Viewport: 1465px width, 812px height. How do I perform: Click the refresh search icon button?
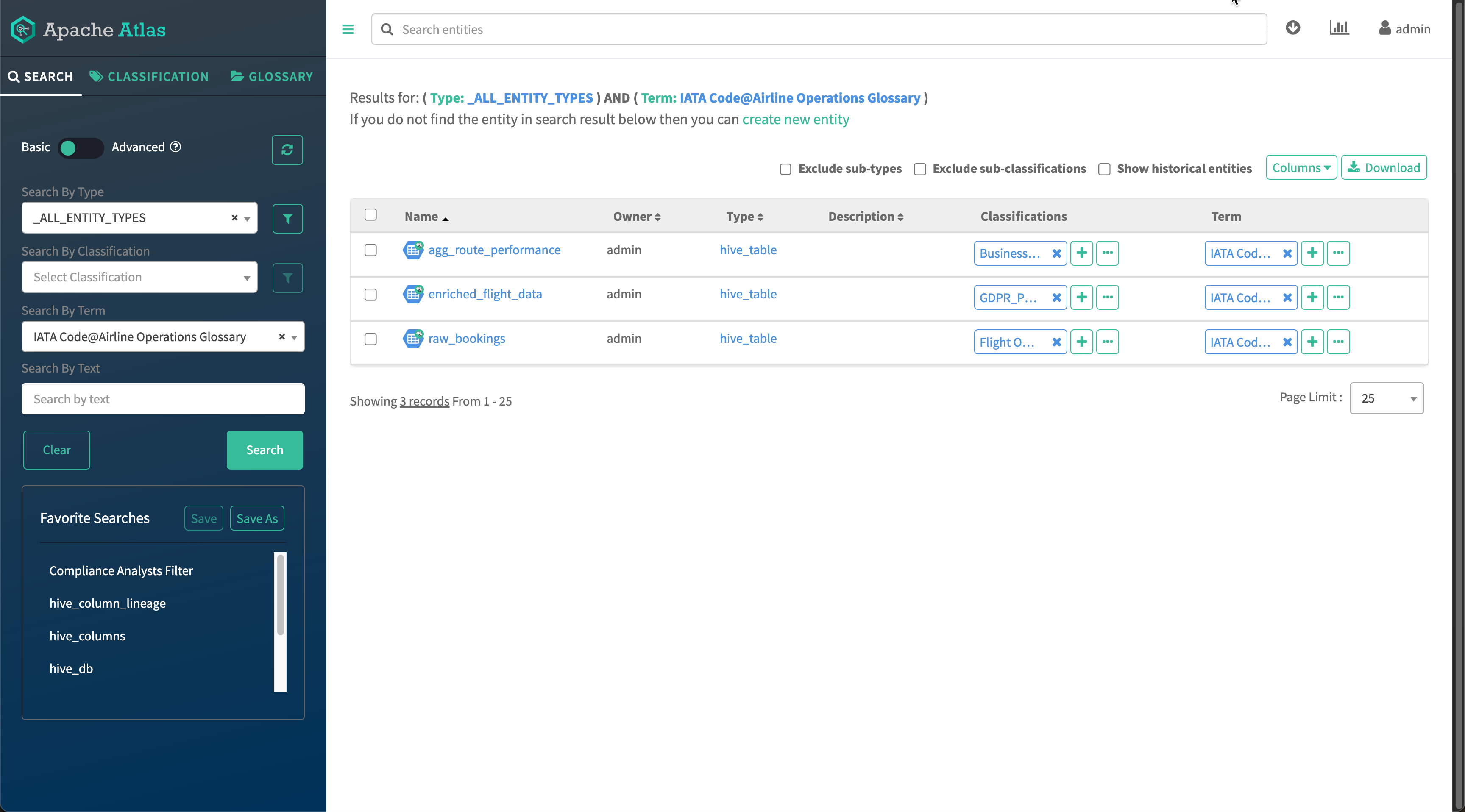287,150
